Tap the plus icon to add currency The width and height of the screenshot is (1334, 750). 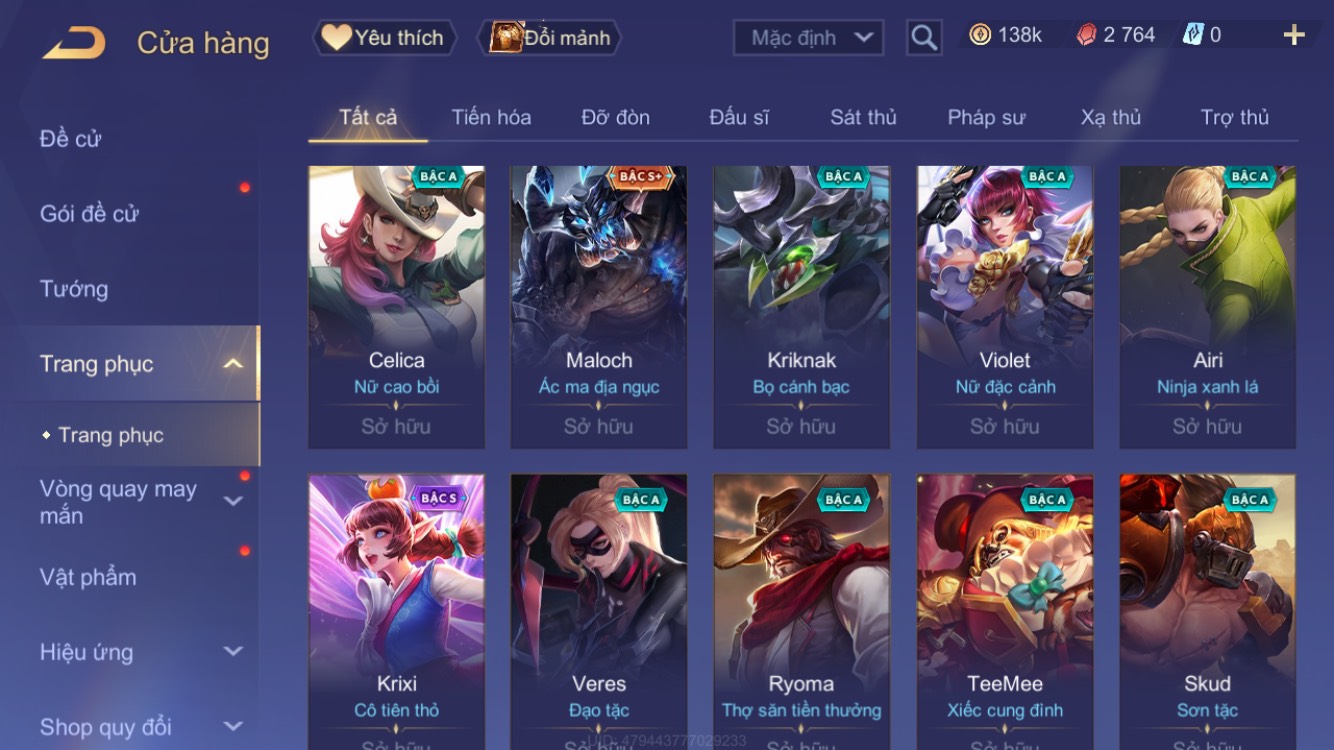(x=1294, y=35)
